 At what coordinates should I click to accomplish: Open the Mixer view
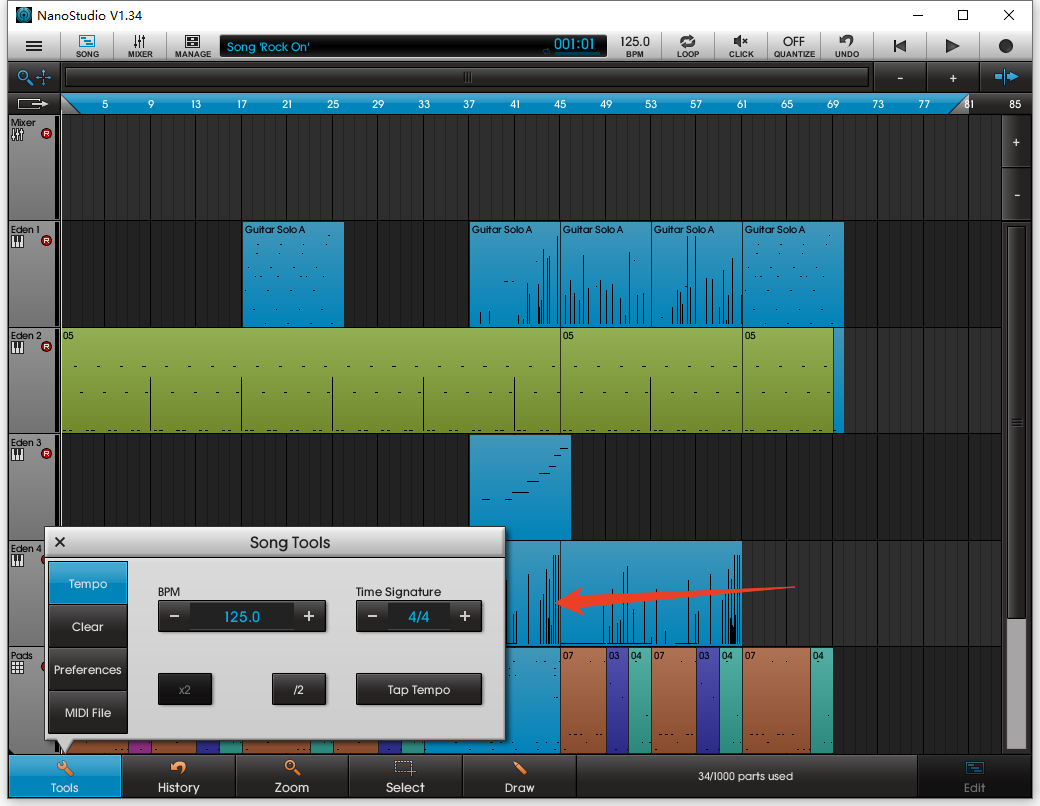coord(140,46)
